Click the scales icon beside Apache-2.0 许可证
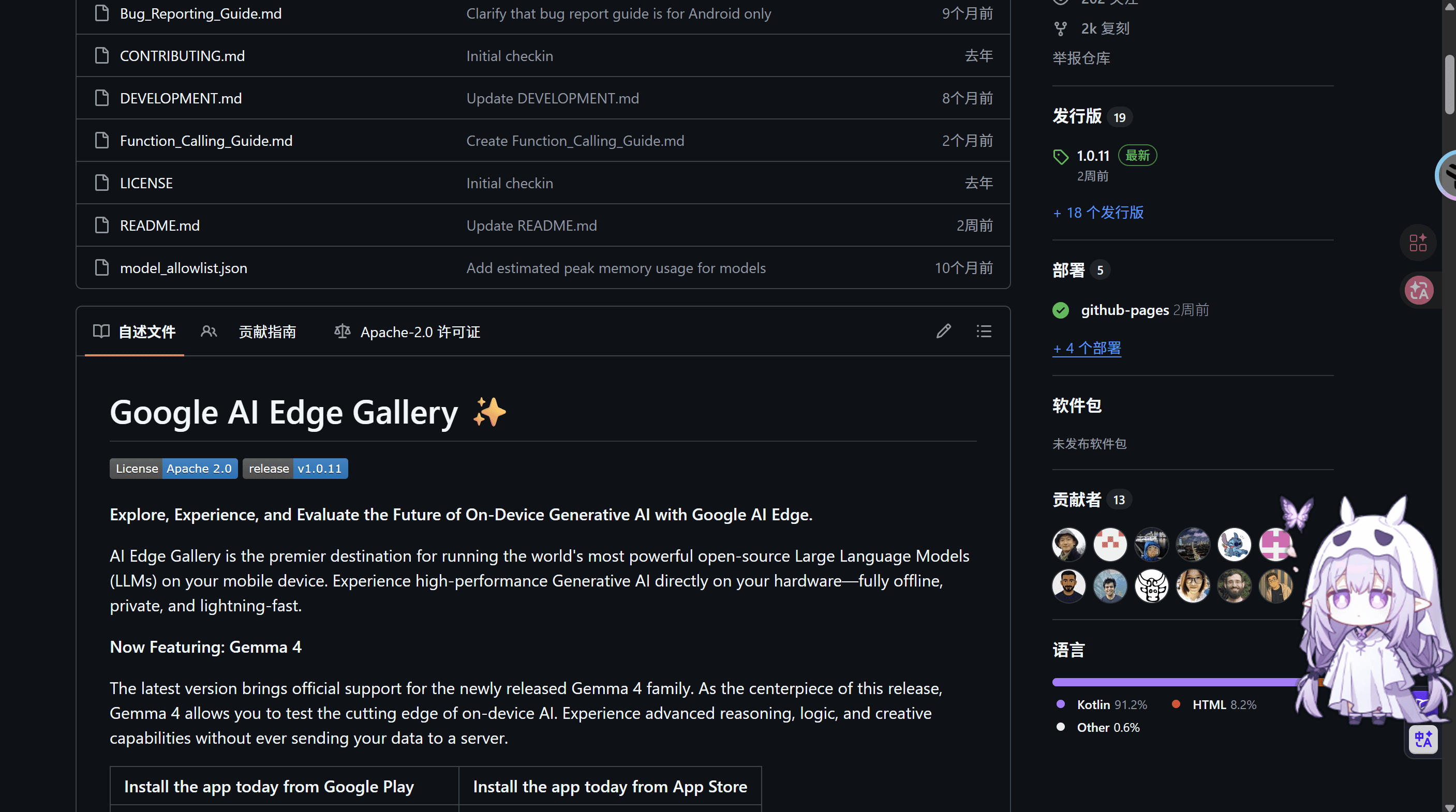This screenshot has height=812, width=1456. [343, 331]
